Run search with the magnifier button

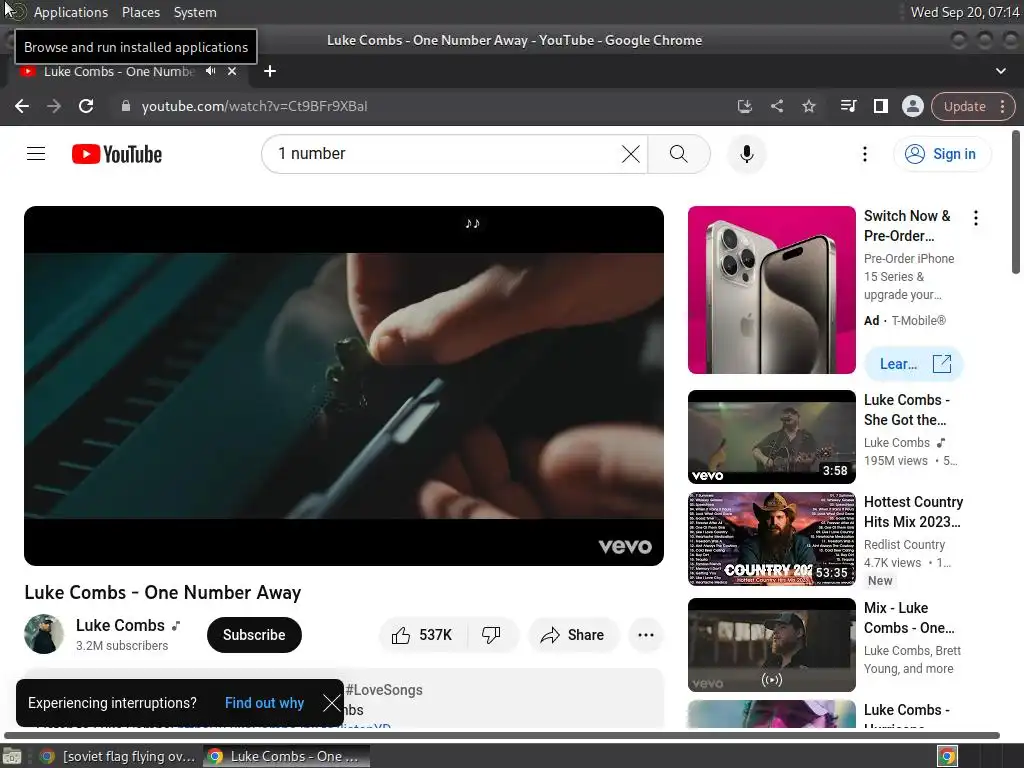coord(679,154)
